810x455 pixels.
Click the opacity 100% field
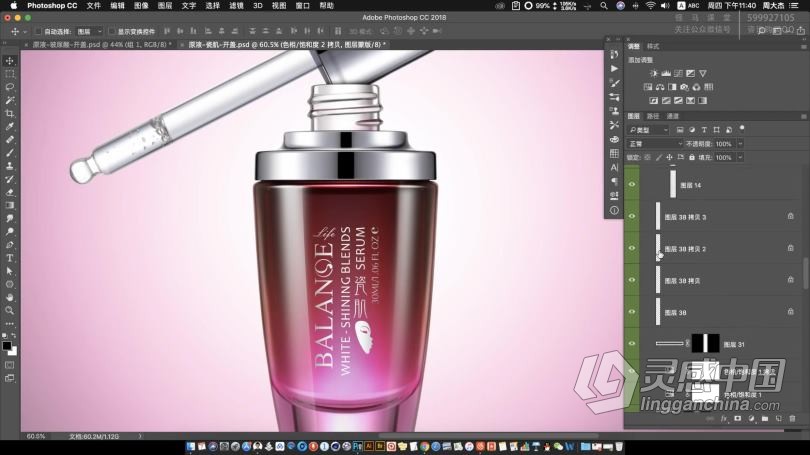click(724, 144)
